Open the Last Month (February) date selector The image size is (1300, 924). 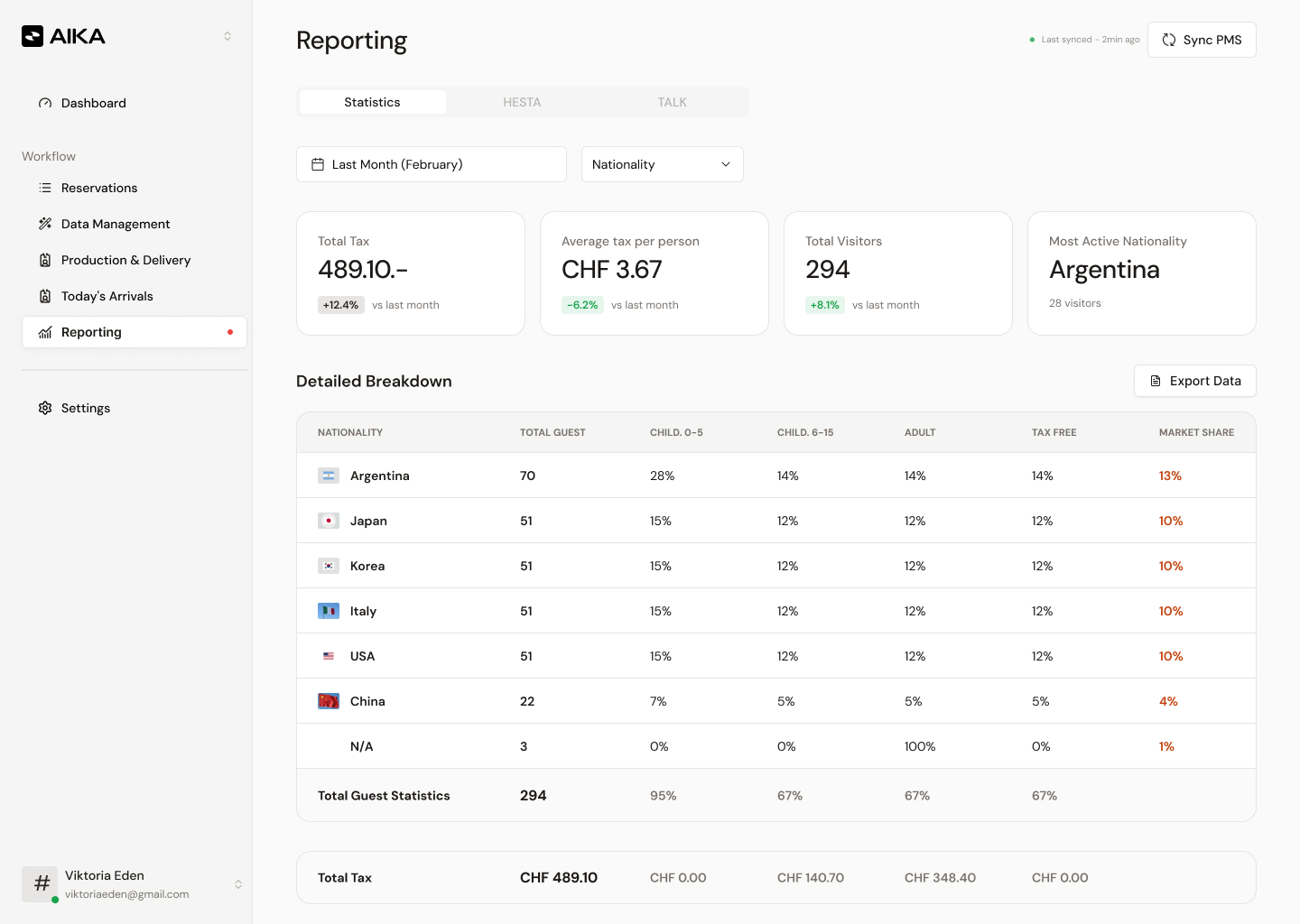pyautogui.click(x=432, y=164)
